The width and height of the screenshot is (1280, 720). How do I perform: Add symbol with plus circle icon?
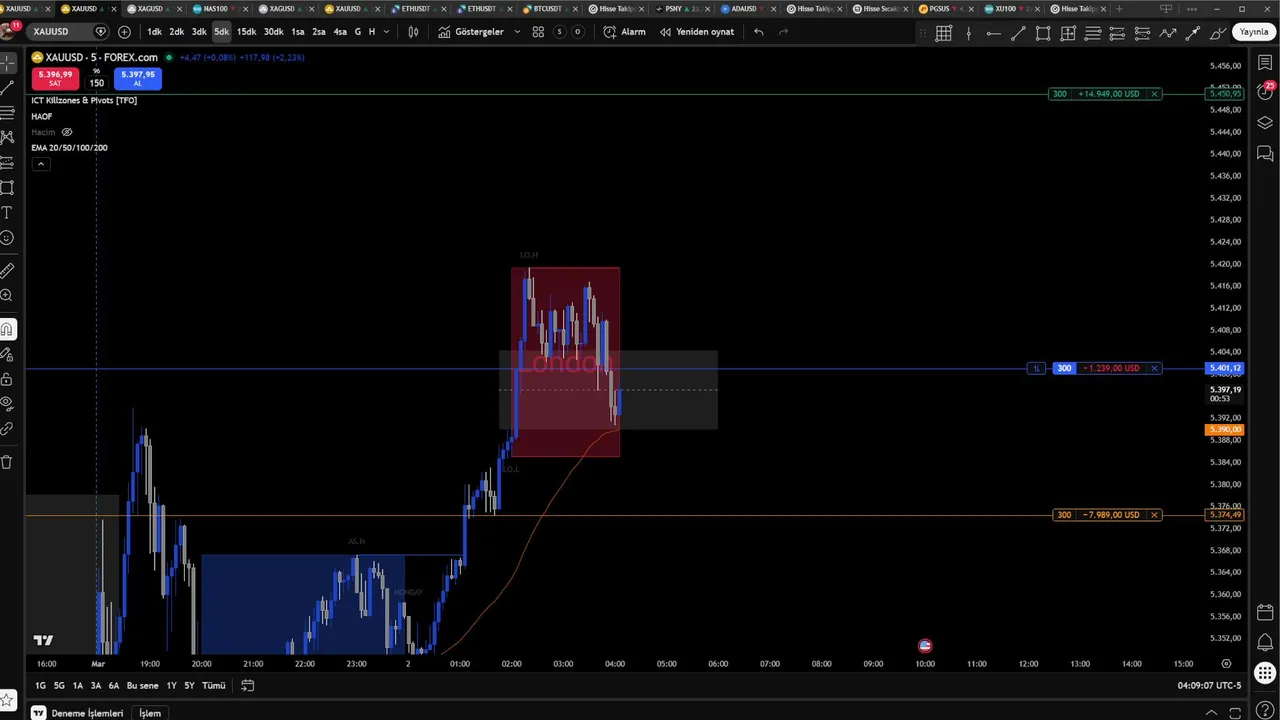point(124,32)
